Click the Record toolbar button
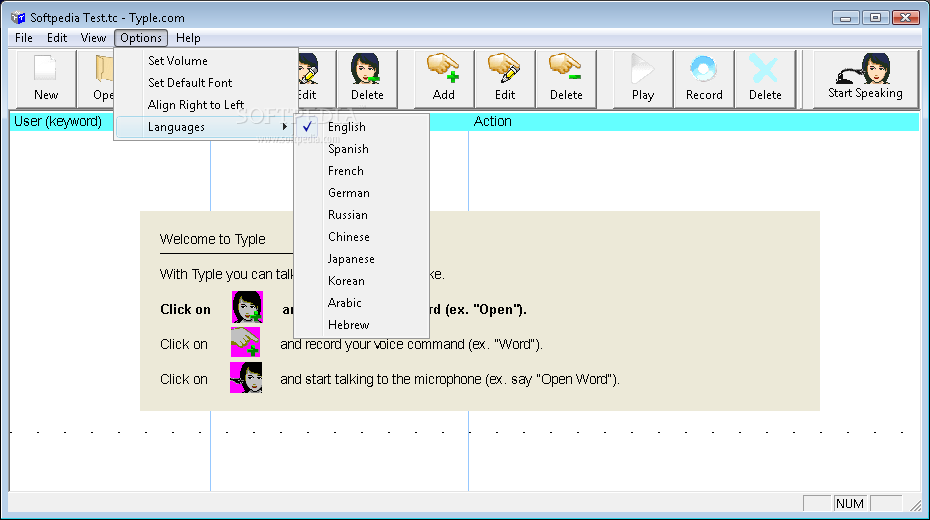Screen dimensions: 930x520 tap(704, 78)
